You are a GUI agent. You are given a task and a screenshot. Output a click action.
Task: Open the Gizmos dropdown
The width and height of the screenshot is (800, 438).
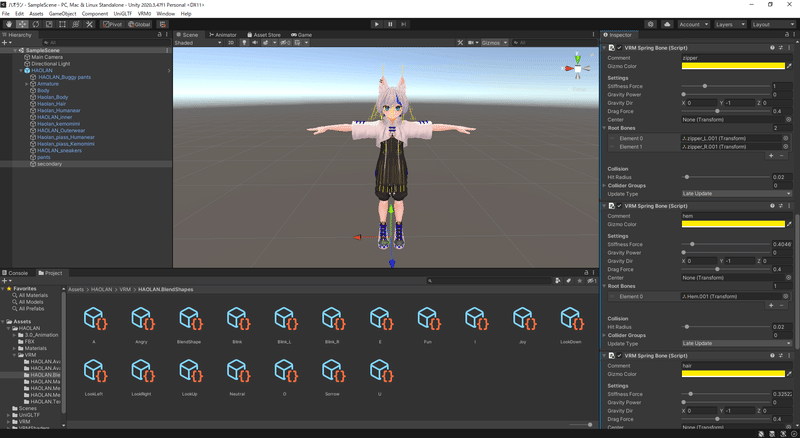[494, 43]
